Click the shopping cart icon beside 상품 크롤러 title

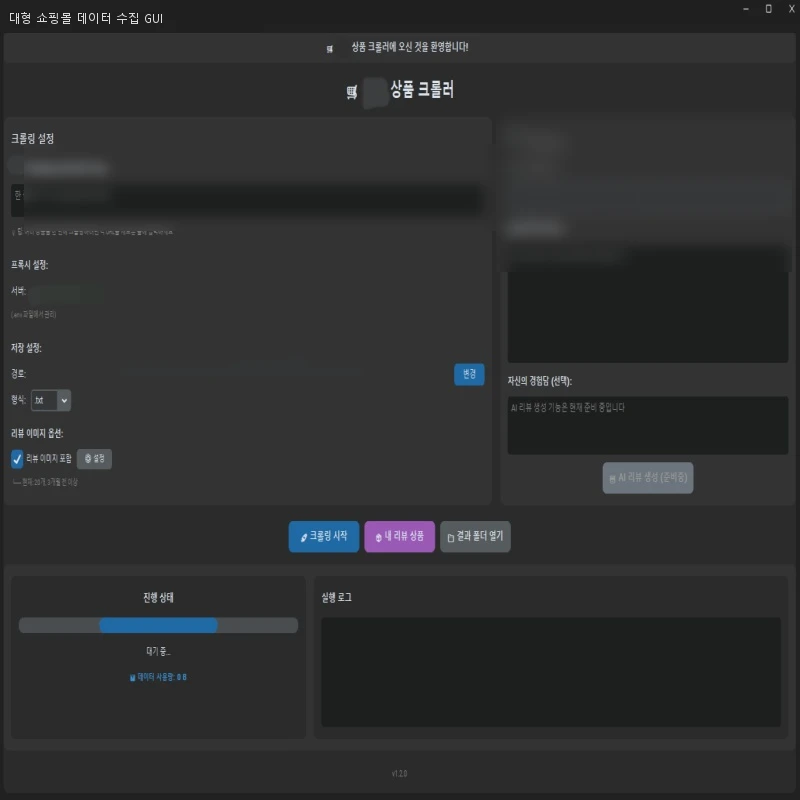pyautogui.click(x=352, y=92)
